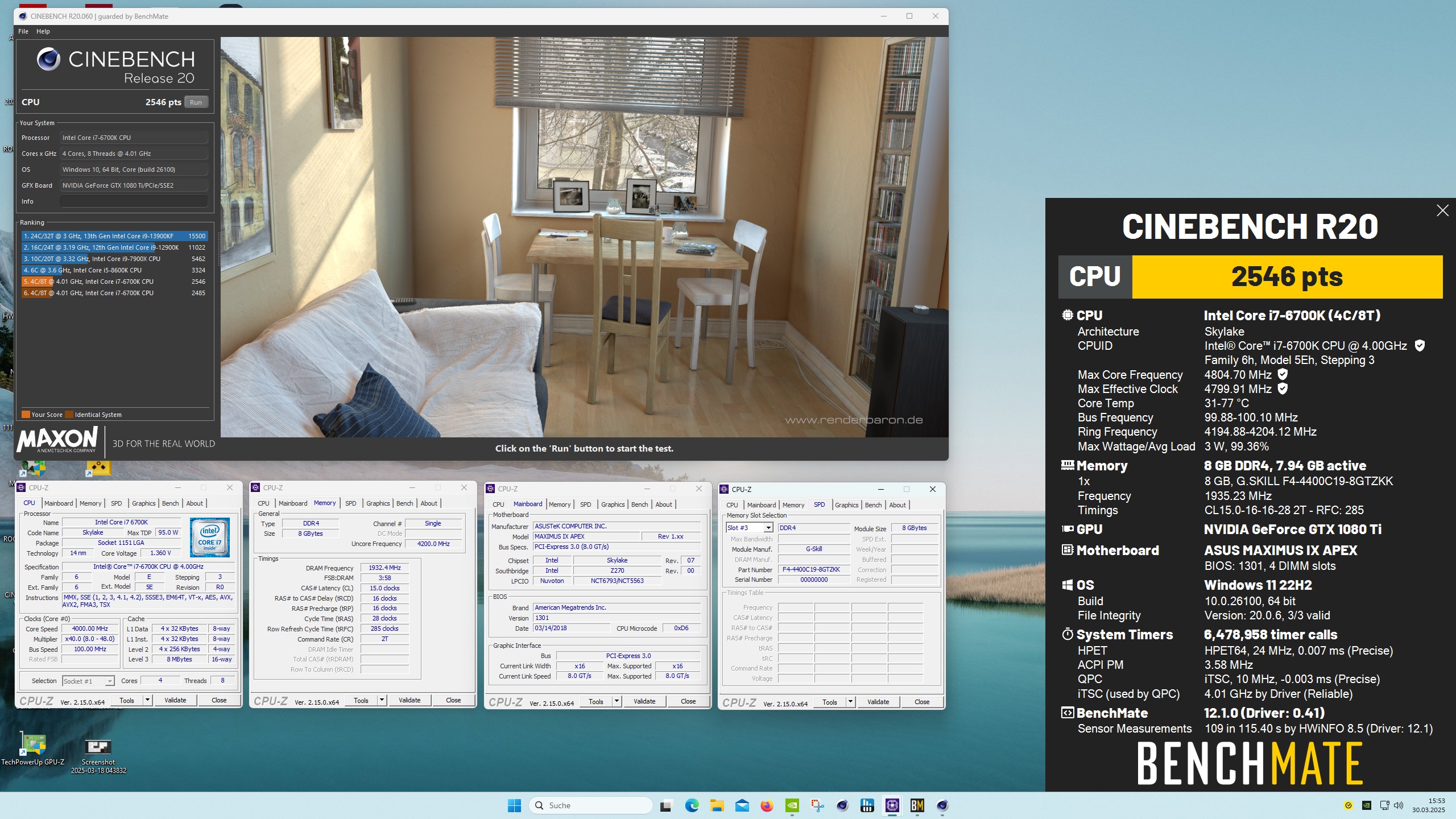Click the verified shield next to CPUID
This screenshot has height=819, width=1456.
click(1420, 345)
